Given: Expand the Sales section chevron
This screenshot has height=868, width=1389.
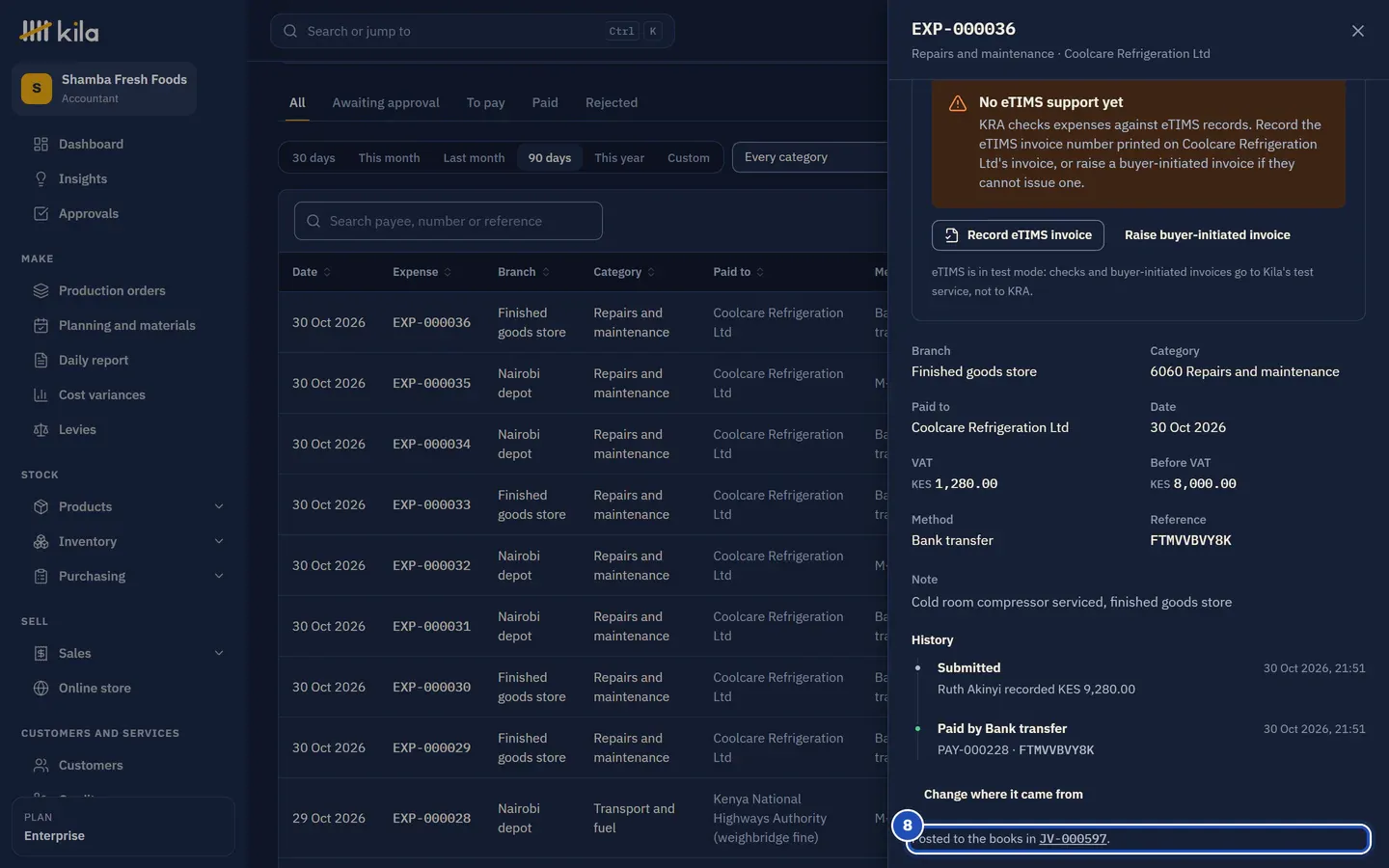Looking at the screenshot, I should coord(219,653).
